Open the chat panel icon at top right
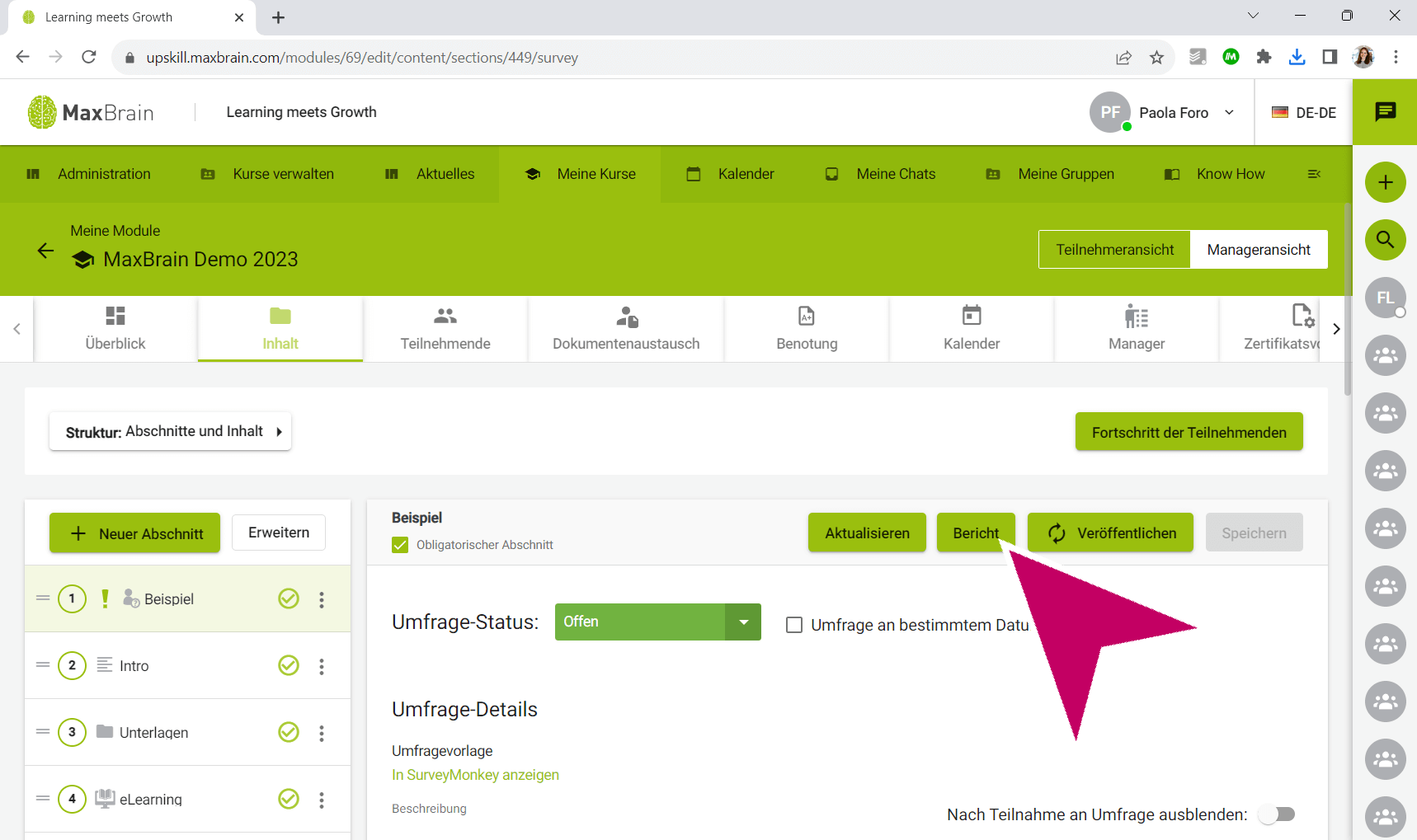Screen dimensions: 1417x840 (x=1385, y=112)
